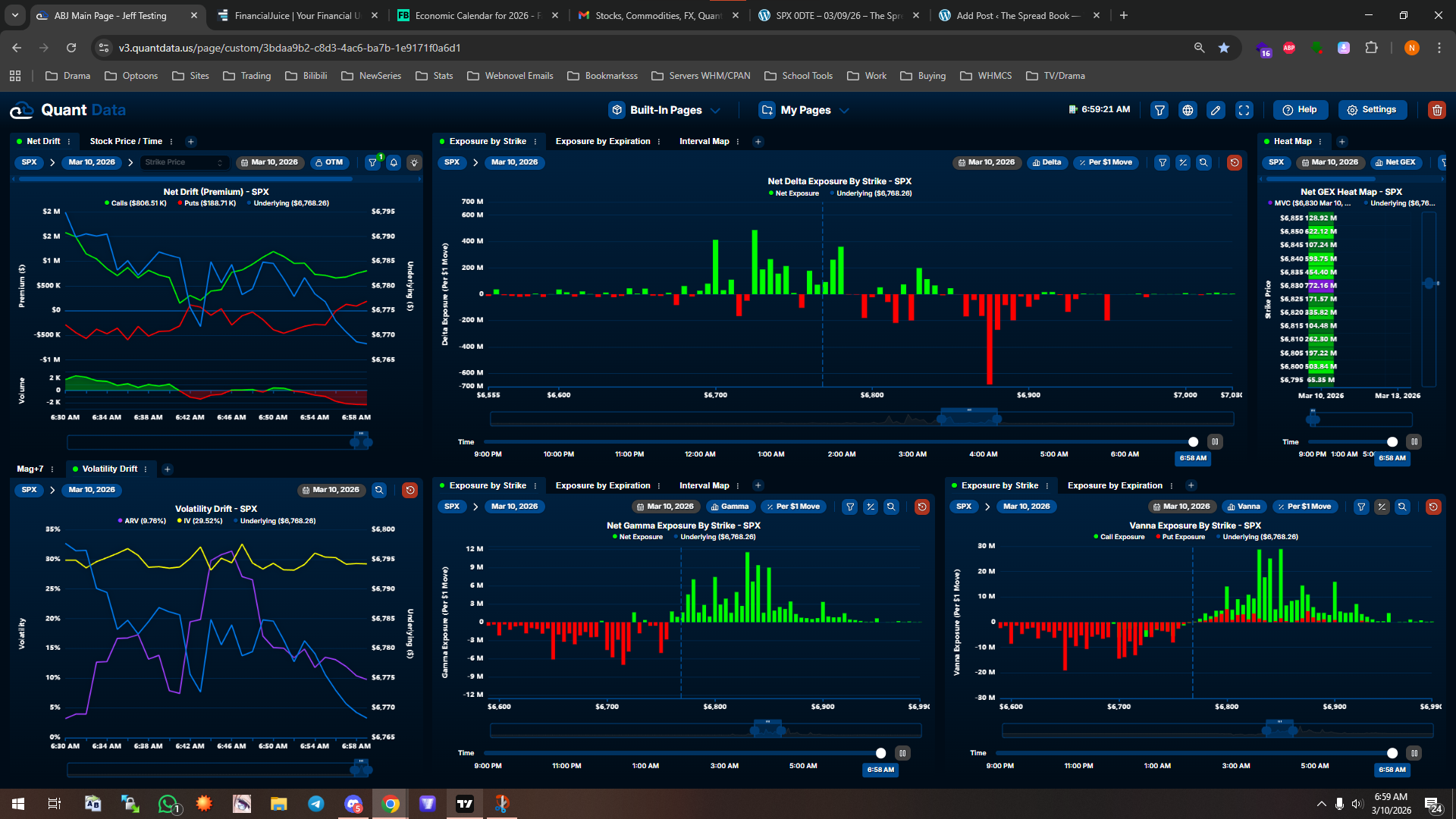The width and height of the screenshot is (1456, 819).
Task: Reset the Net Delta Exposure chart (red icon)
Action: pyautogui.click(x=1234, y=162)
